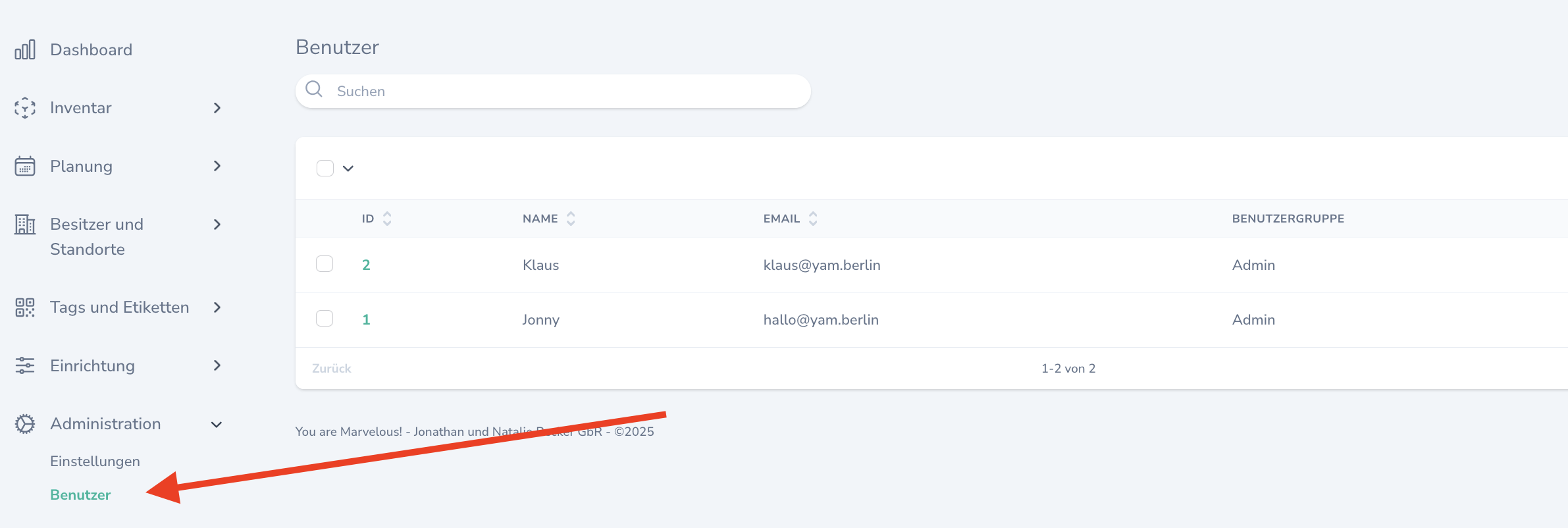Collapse the Administration section chevron
The image size is (1568, 528).
[x=217, y=425]
